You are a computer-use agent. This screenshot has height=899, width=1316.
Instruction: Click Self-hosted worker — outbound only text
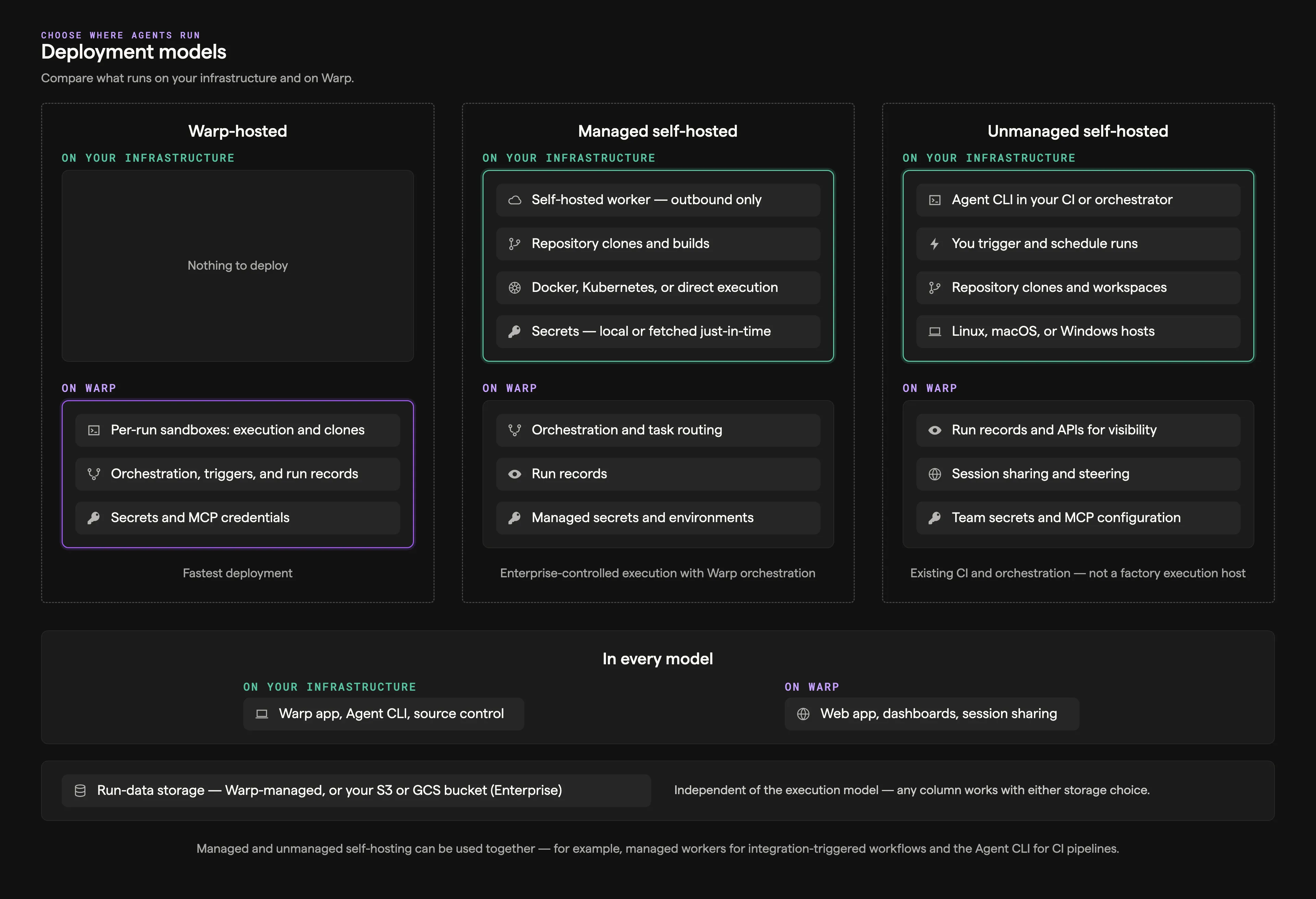[646, 200]
